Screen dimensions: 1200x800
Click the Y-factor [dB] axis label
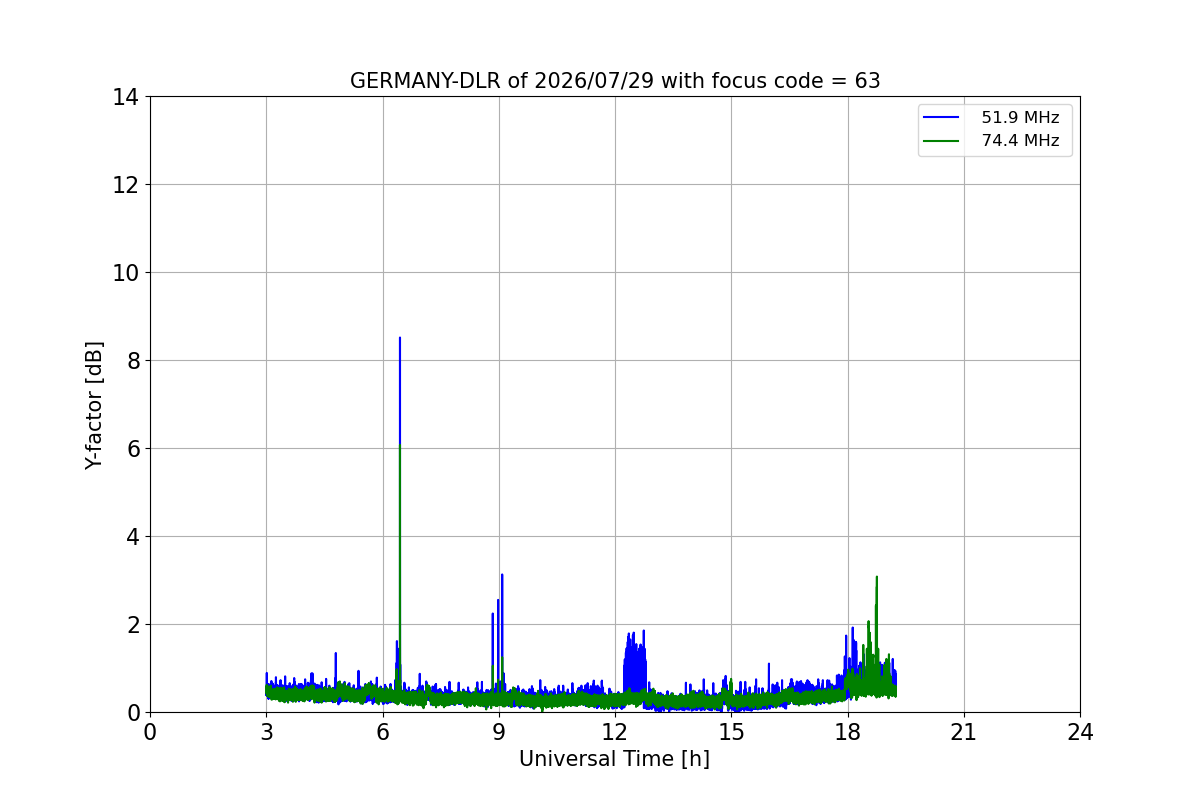tap(94, 405)
